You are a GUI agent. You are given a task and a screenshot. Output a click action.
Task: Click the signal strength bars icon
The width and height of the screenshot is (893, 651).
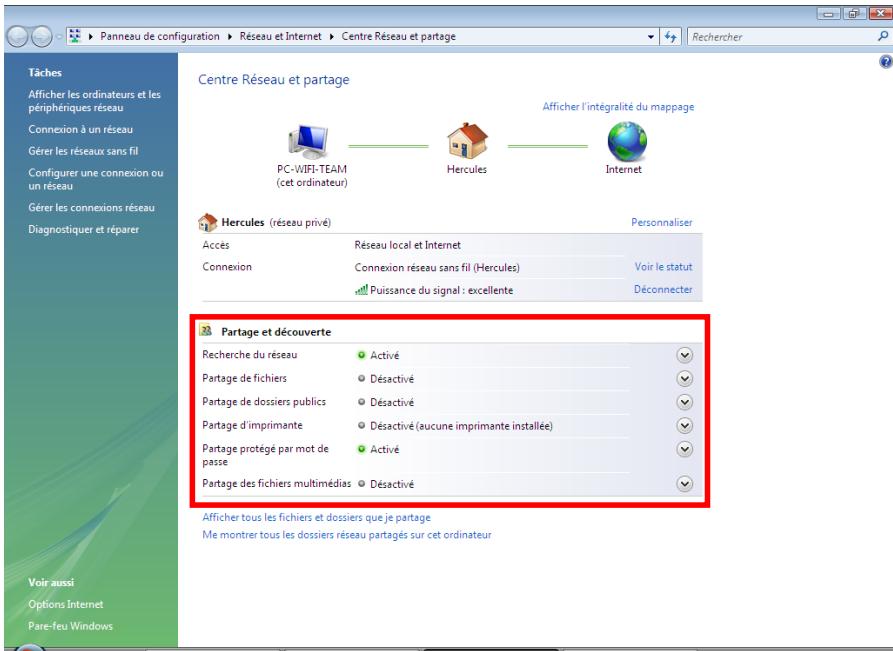pyautogui.click(x=361, y=290)
